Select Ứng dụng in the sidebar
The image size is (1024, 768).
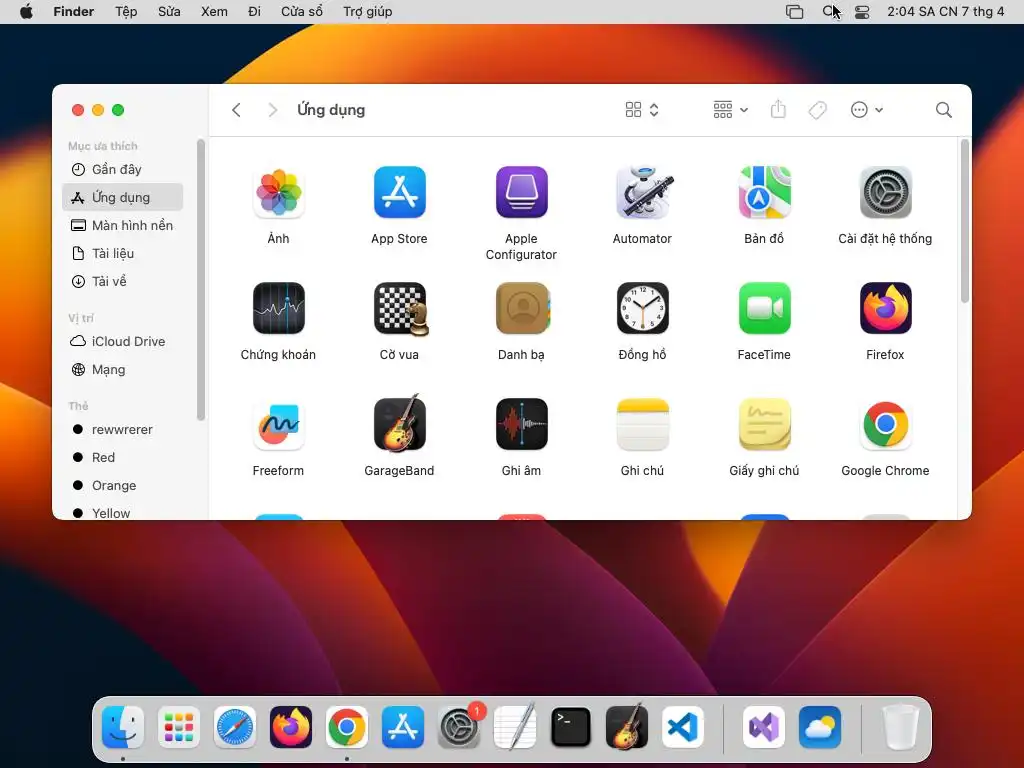(x=123, y=197)
